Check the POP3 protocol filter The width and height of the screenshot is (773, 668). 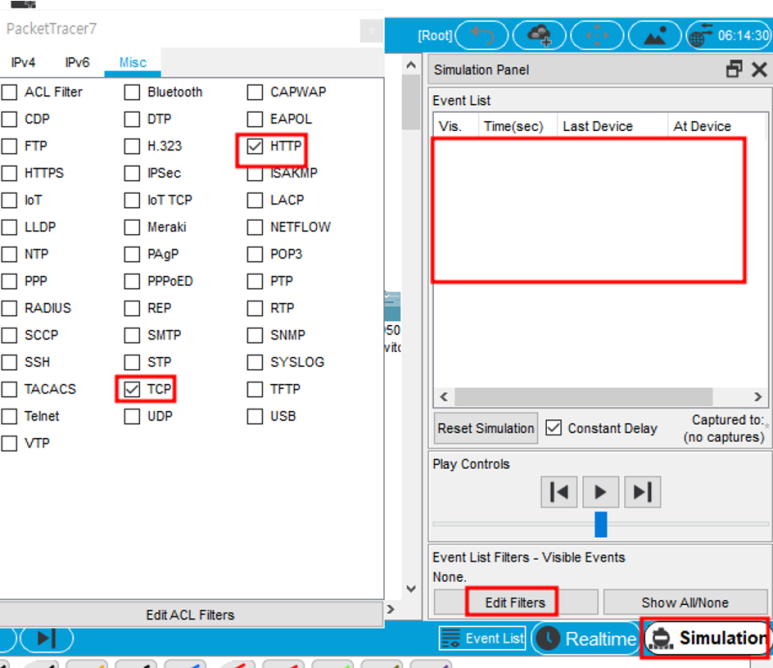255,254
